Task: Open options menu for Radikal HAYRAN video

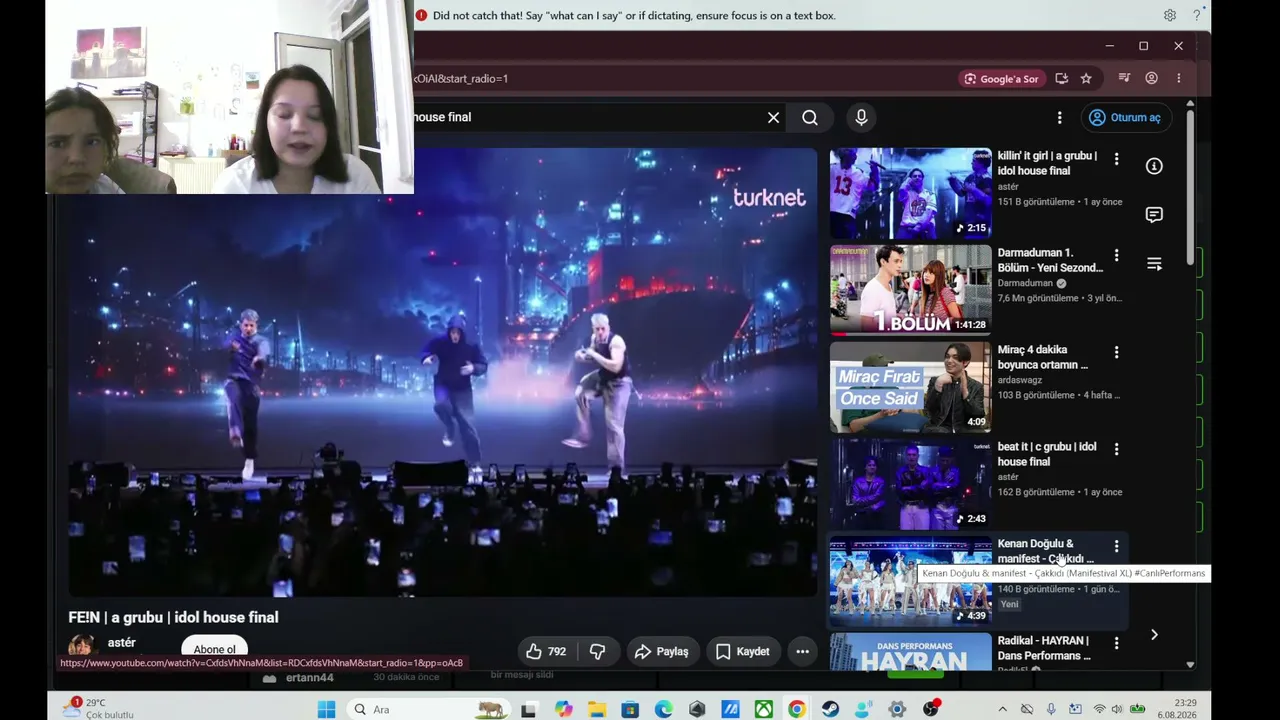Action: pyautogui.click(x=1116, y=644)
